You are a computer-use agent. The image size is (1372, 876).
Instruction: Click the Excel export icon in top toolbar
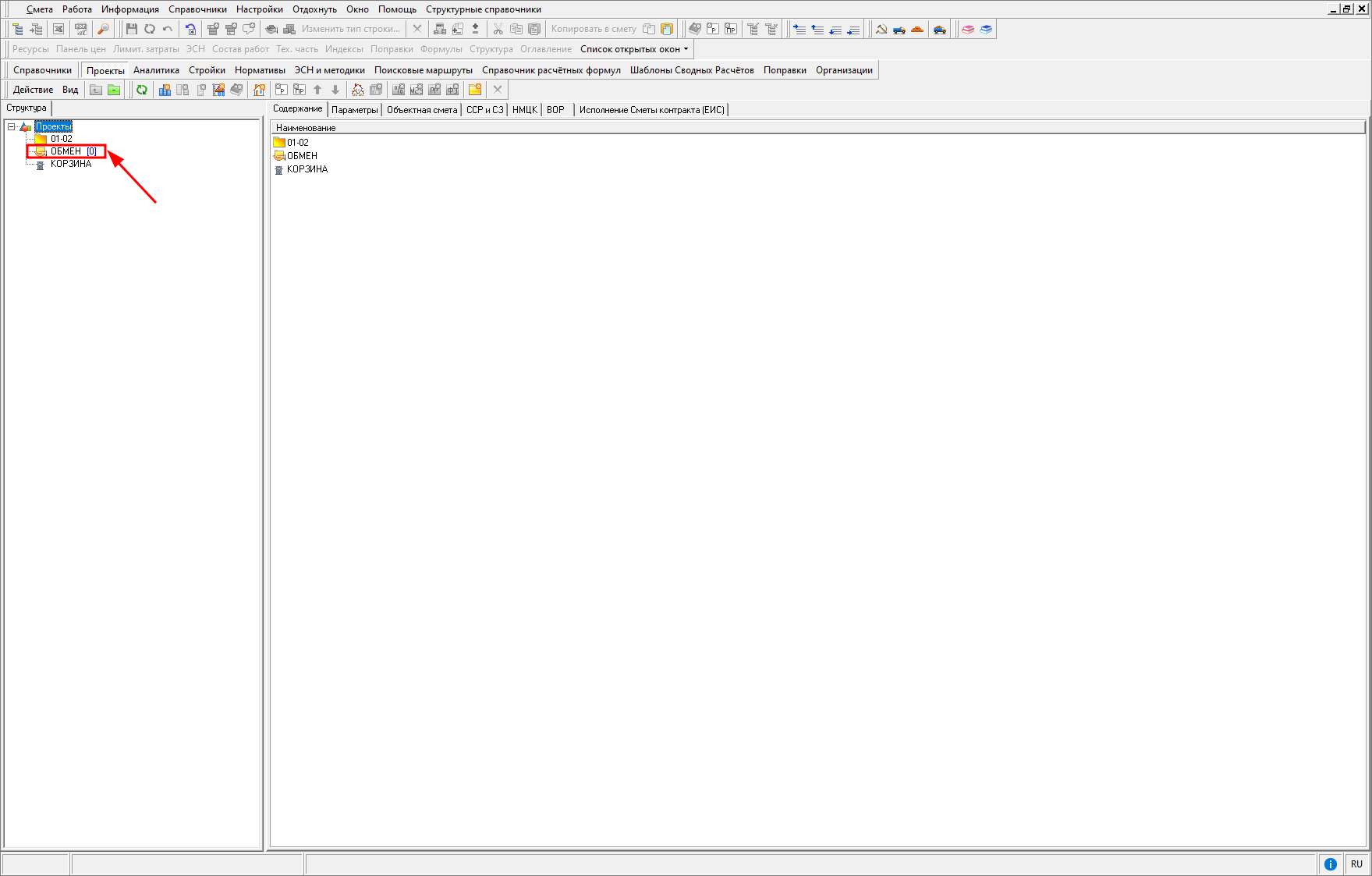coord(58,29)
